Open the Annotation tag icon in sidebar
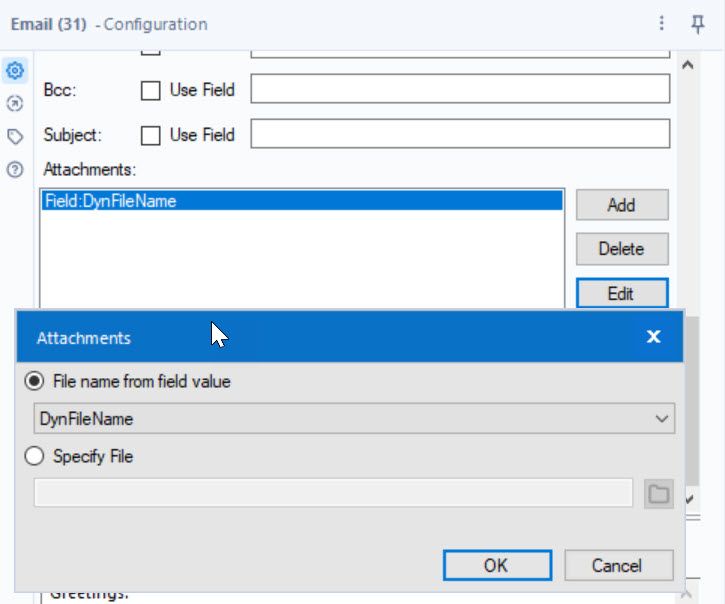This screenshot has height=604, width=725. (15, 136)
